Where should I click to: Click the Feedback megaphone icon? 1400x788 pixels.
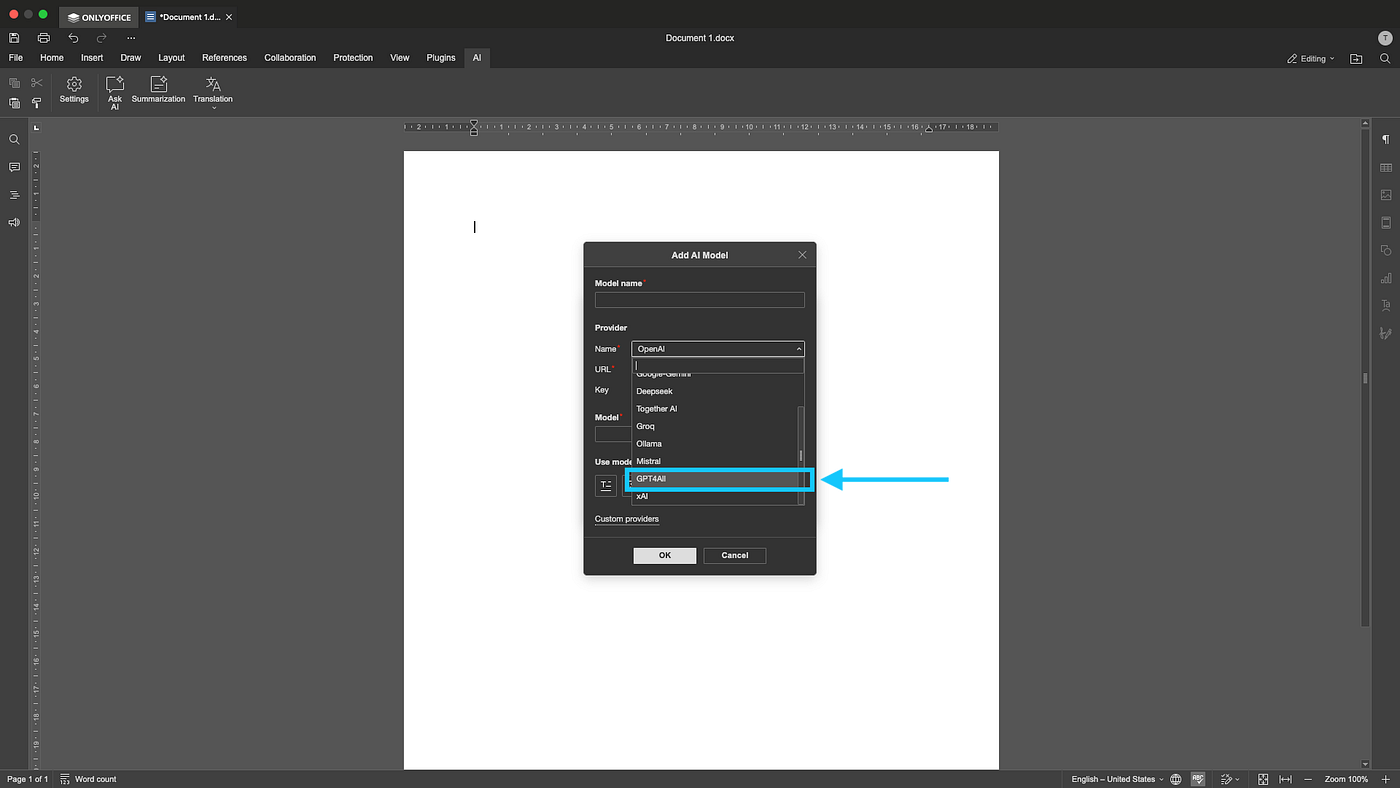(14, 222)
